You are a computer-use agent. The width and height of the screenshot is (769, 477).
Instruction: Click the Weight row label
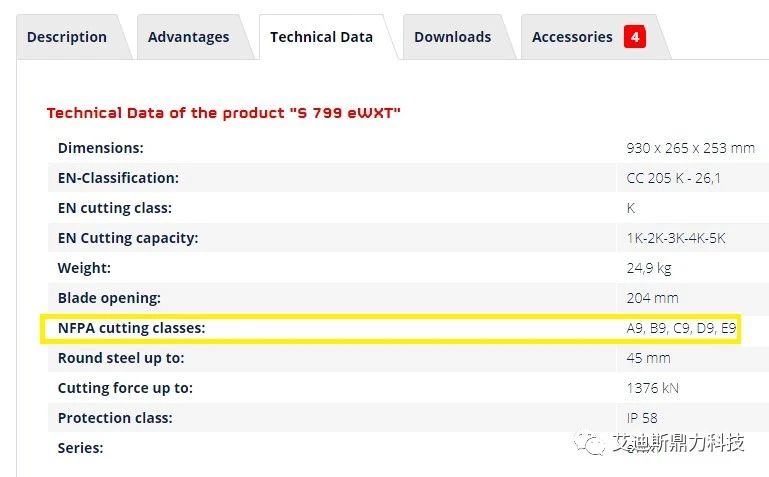[x=84, y=268]
